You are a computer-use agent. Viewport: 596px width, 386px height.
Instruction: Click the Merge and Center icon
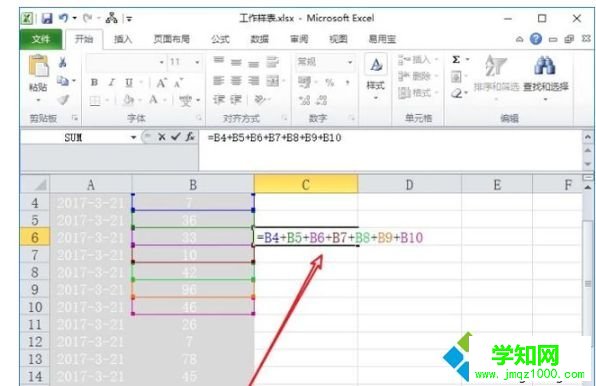click(x=273, y=81)
